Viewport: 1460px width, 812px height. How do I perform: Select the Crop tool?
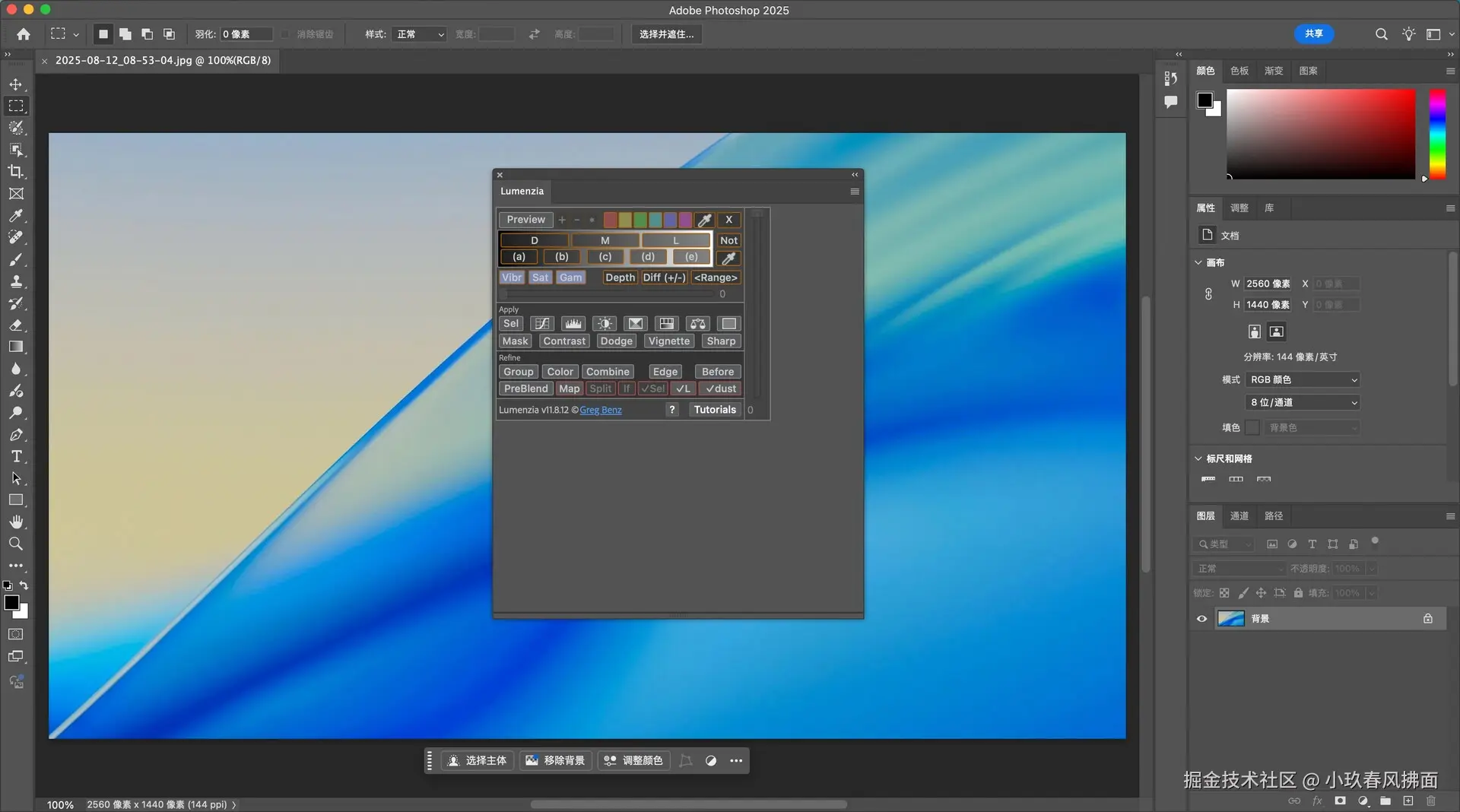(16, 172)
